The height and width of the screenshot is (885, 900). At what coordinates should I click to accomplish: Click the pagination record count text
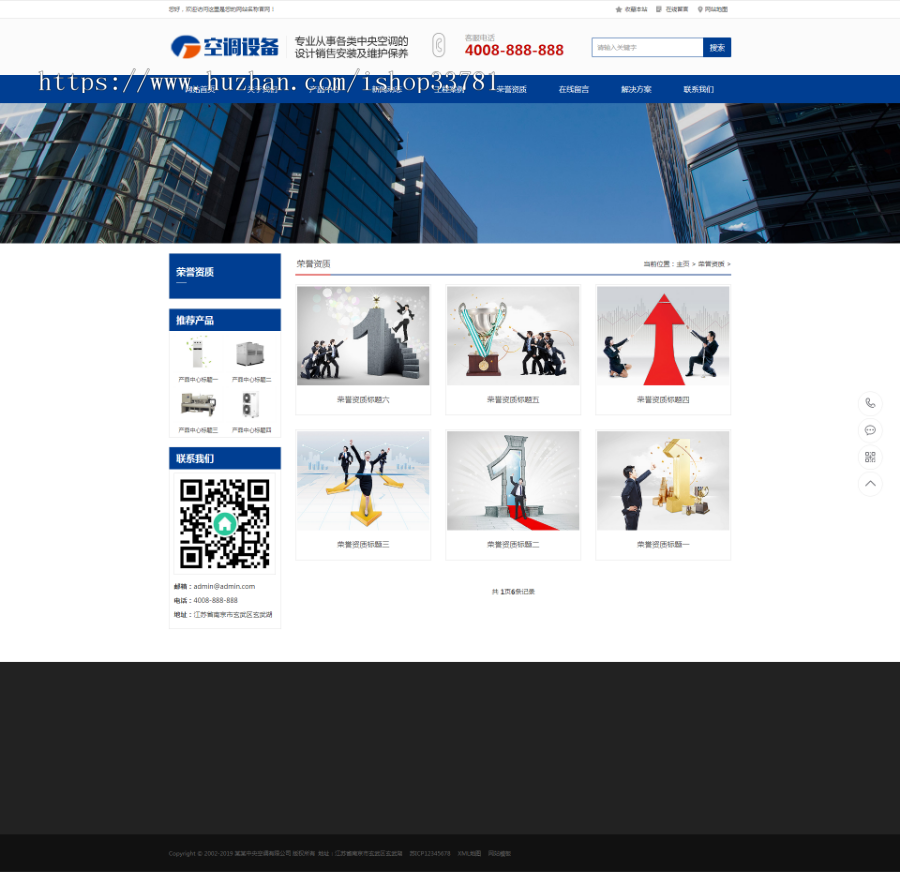[513, 592]
